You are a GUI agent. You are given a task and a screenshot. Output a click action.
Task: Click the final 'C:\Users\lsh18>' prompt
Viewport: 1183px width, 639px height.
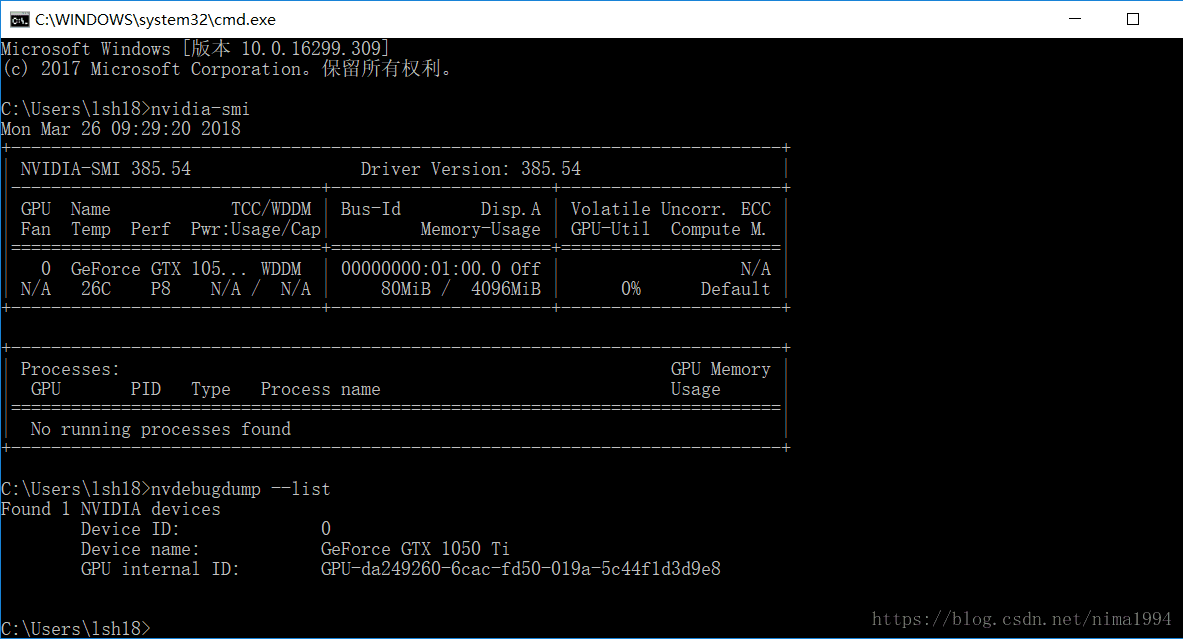pos(75,628)
